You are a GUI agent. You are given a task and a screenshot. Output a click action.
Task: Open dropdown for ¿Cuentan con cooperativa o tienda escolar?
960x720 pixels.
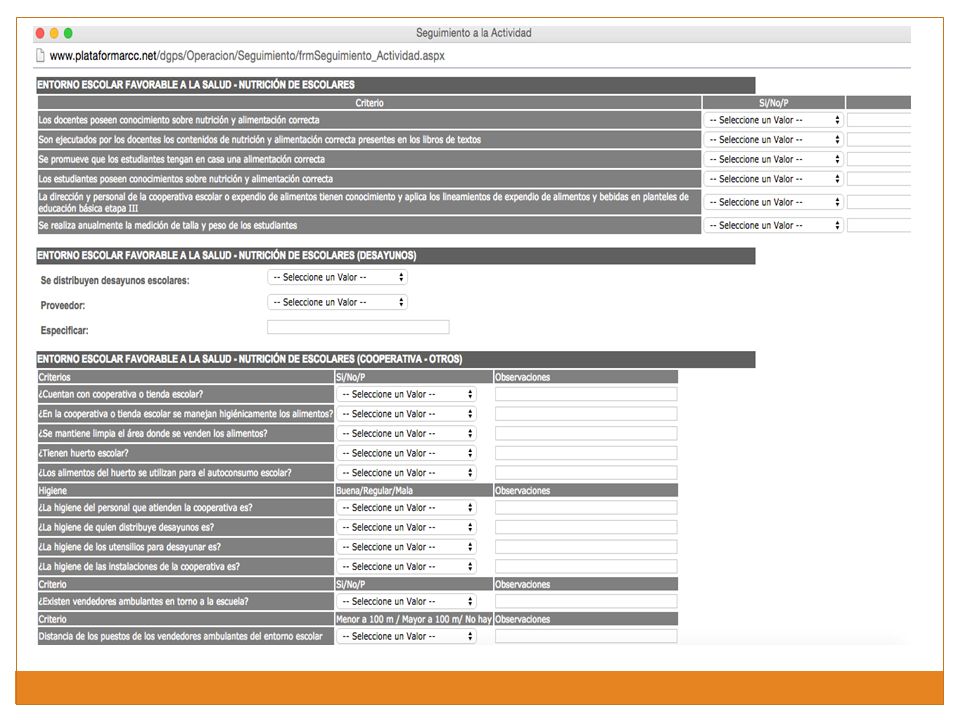point(406,394)
